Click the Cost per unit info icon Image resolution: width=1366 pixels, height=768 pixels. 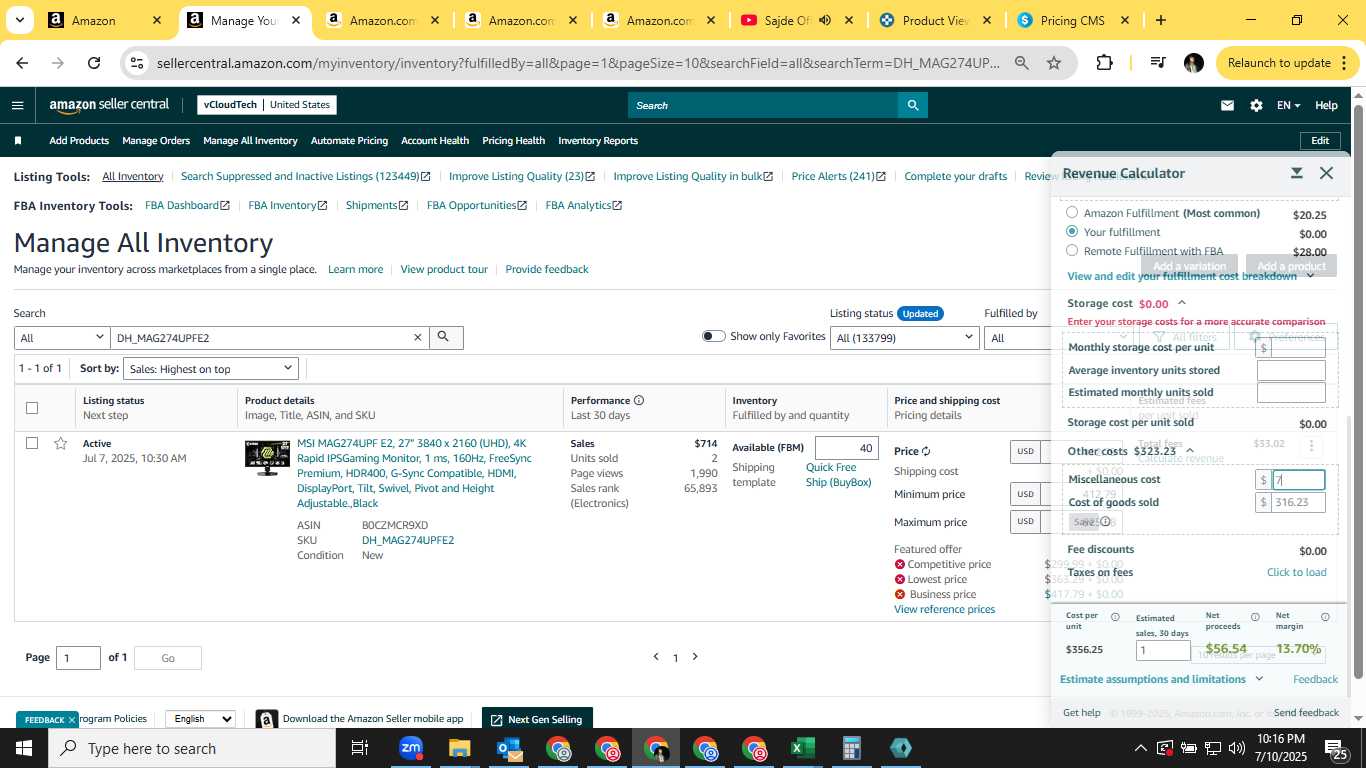tap(1115, 617)
